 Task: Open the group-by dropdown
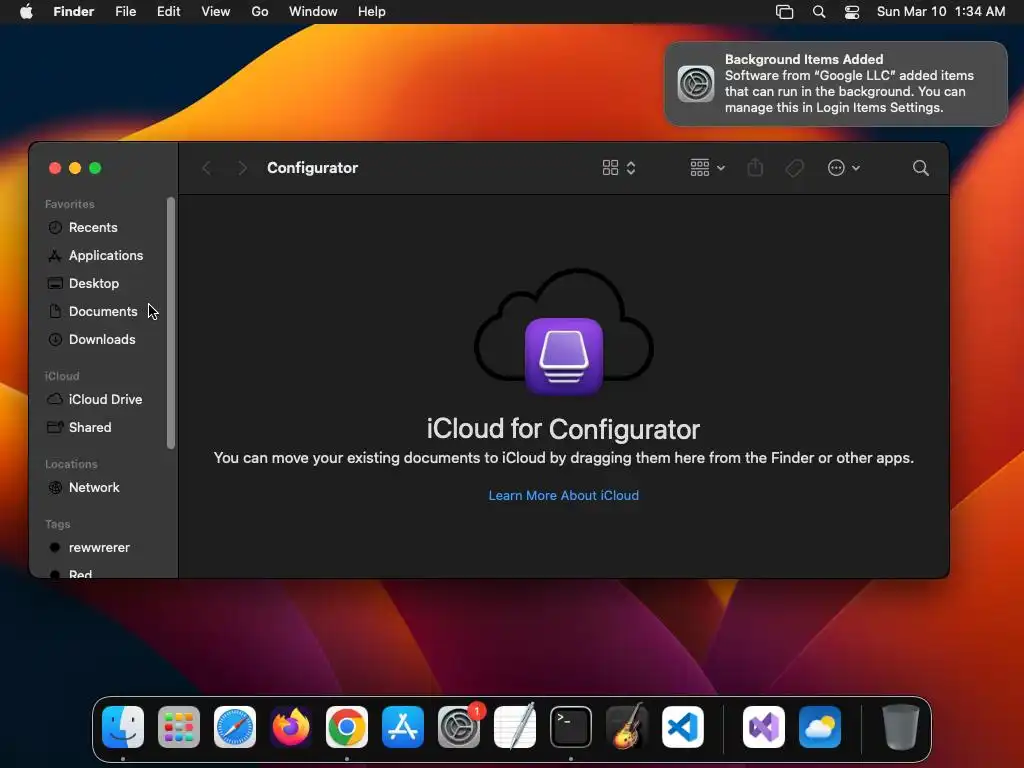[707, 168]
